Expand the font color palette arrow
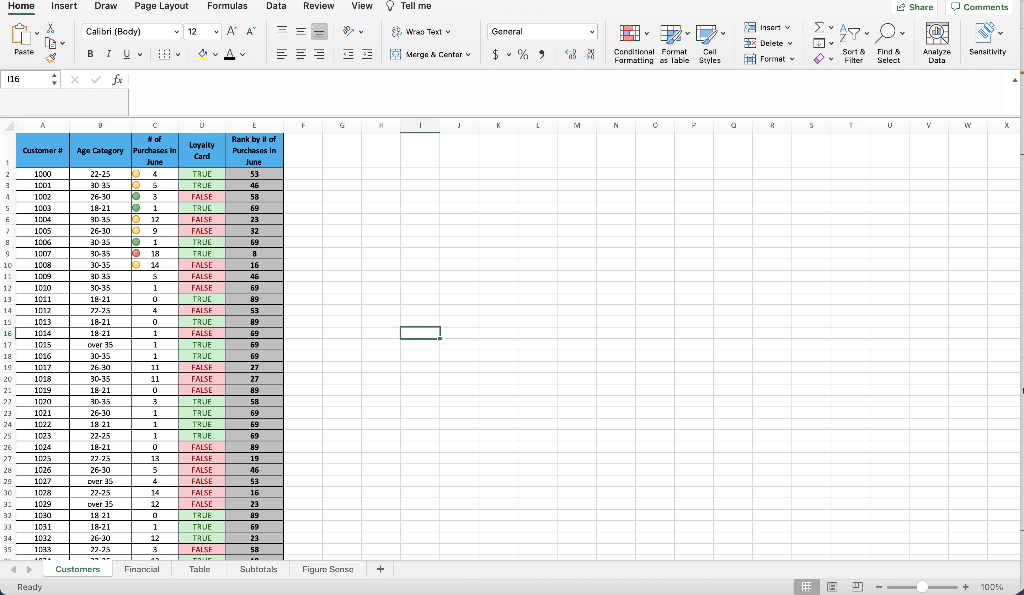The image size is (1024, 595). [242, 54]
